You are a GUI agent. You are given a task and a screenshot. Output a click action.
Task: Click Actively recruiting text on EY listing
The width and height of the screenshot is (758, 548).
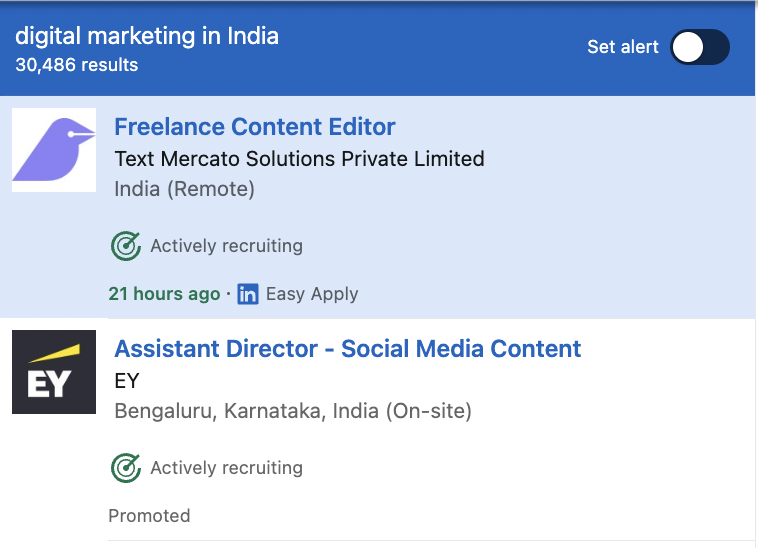pyautogui.click(x=226, y=468)
